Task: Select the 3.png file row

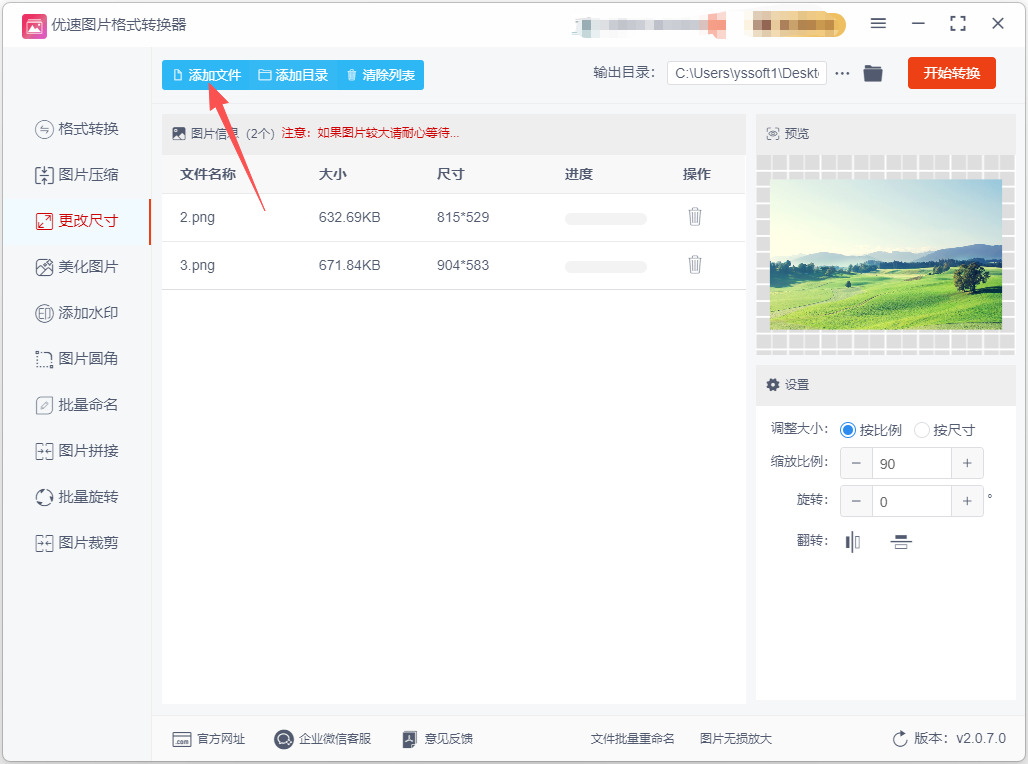Action: click(x=453, y=265)
